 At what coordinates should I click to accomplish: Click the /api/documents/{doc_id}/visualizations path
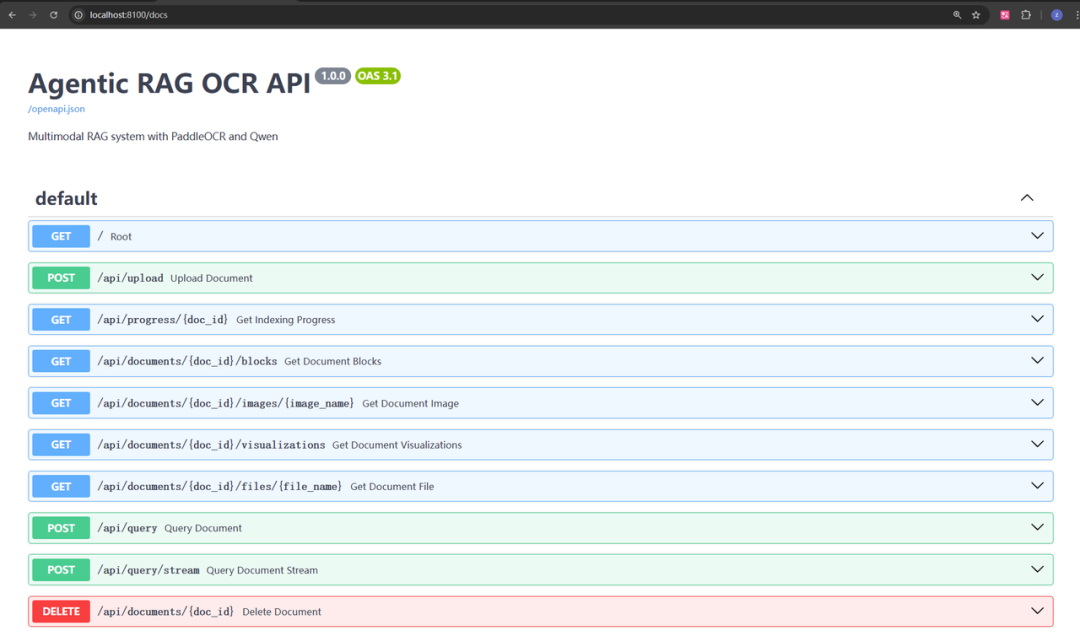point(211,444)
